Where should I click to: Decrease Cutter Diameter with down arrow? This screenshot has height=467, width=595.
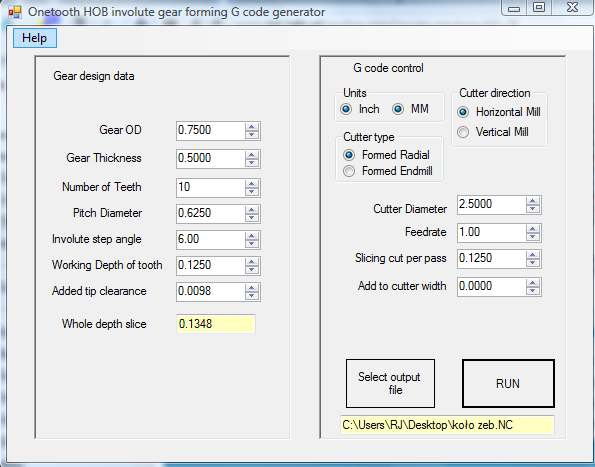point(533,209)
